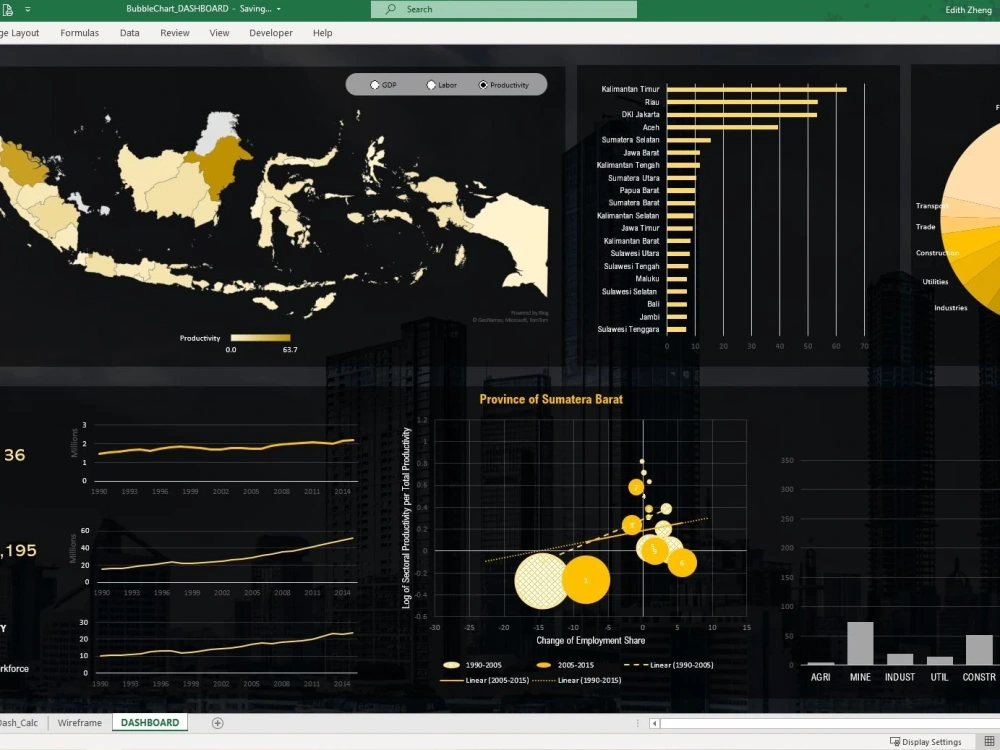Click the left scroll arrow beside the scrollbar
1000x750 pixels.
point(653,722)
